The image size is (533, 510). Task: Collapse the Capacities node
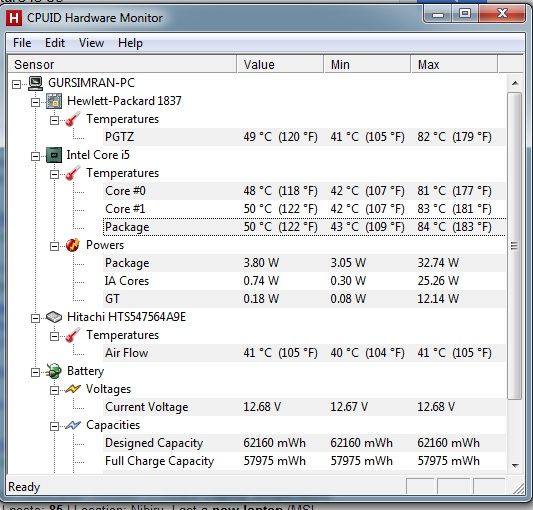[54, 426]
